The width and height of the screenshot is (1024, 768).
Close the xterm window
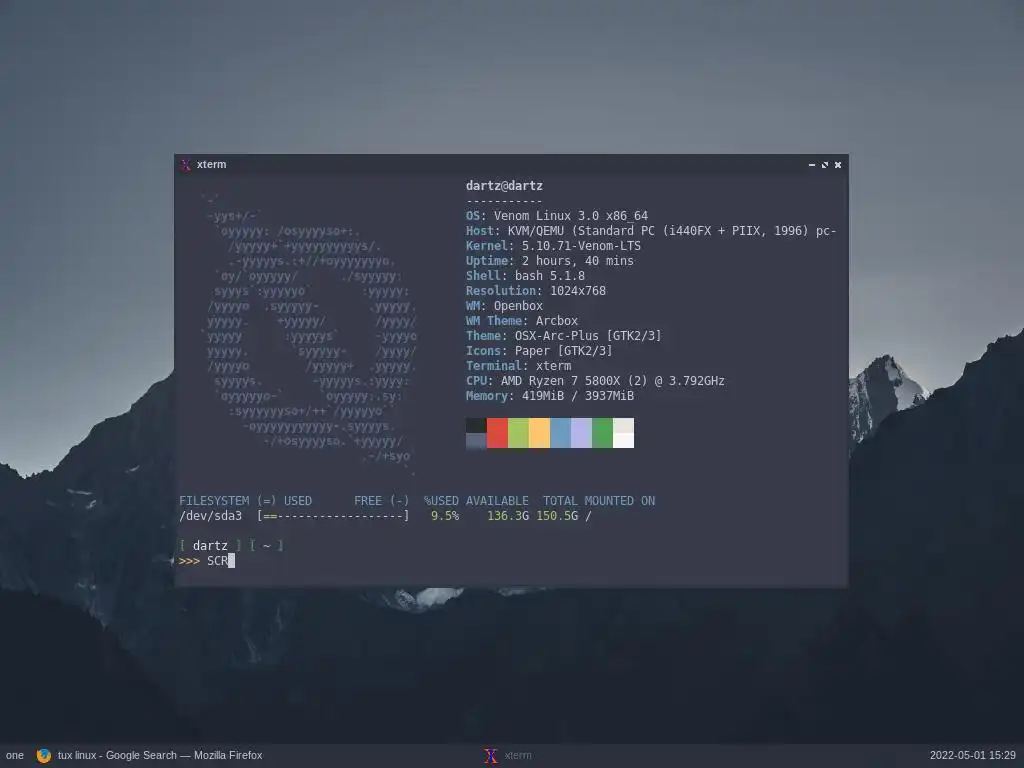coord(838,165)
